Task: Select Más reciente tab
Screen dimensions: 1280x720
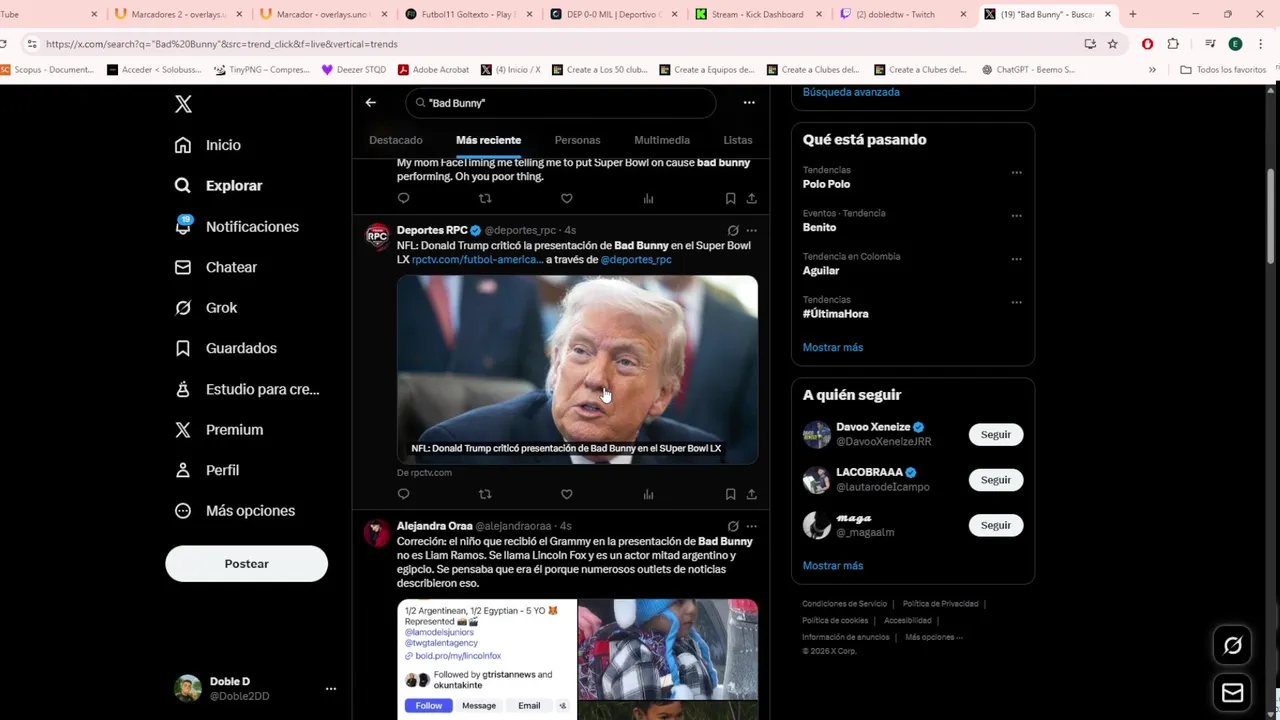Action: 488,140
